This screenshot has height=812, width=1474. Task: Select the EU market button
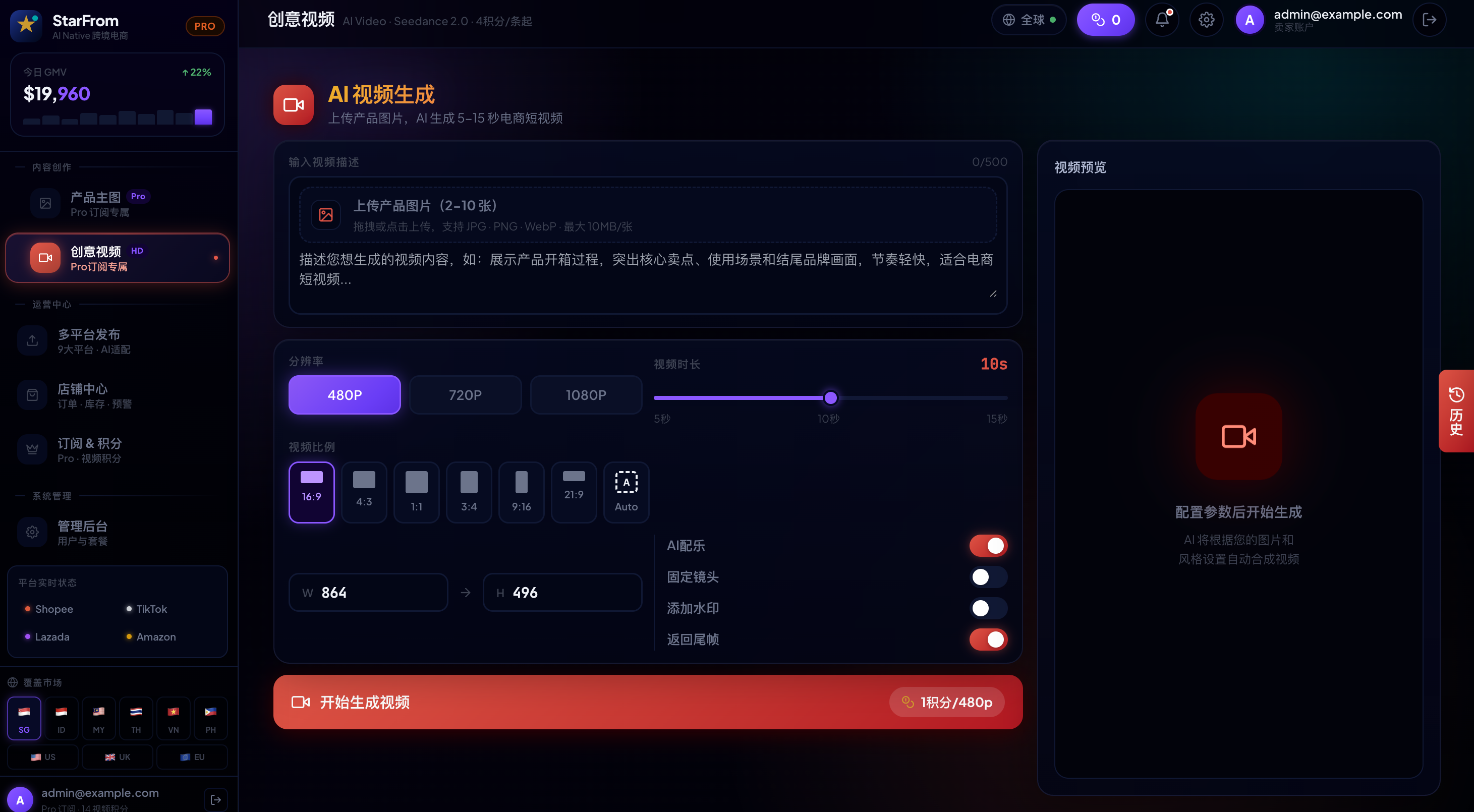(x=192, y=757)
